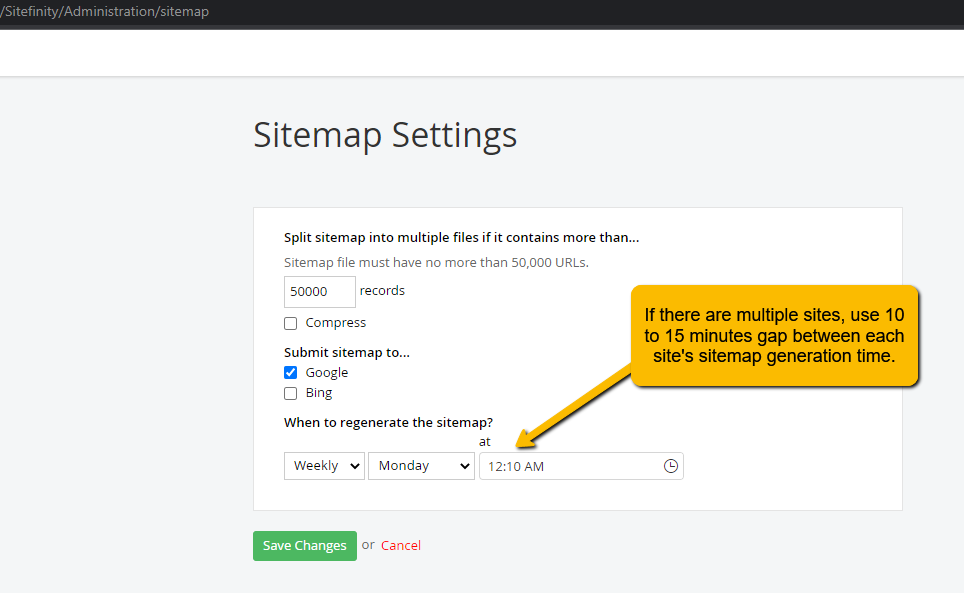Enable the Compress checkbox

coord(291,323)
